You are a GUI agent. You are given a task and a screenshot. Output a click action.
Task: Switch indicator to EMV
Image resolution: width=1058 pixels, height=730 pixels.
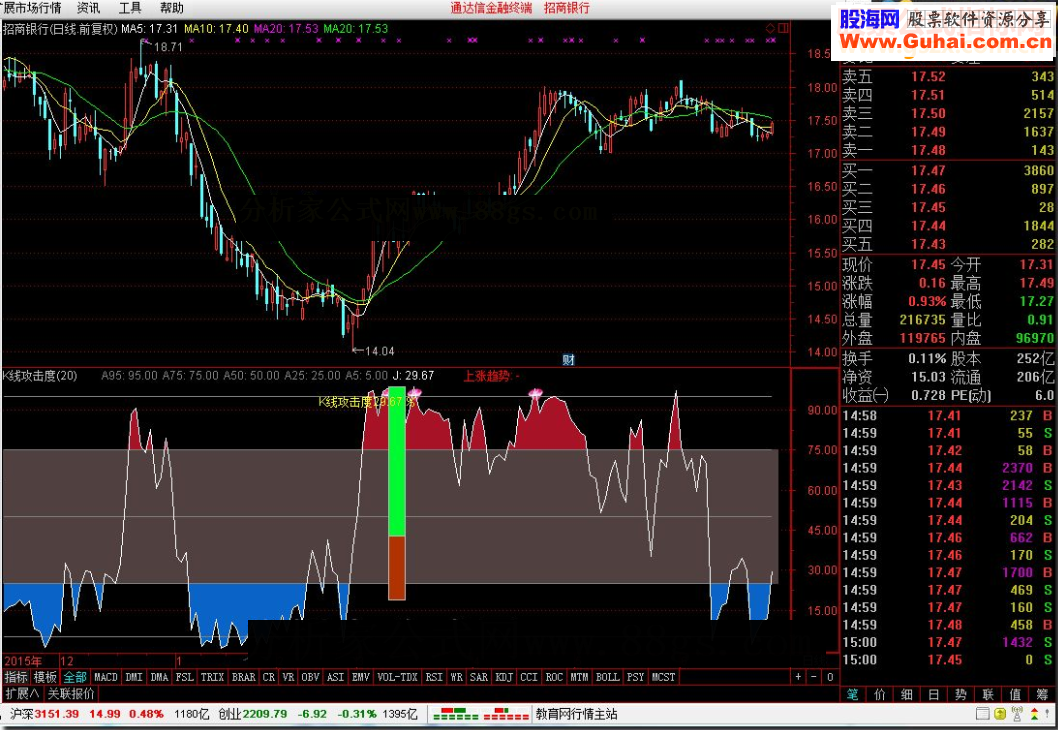pos(361,677)
